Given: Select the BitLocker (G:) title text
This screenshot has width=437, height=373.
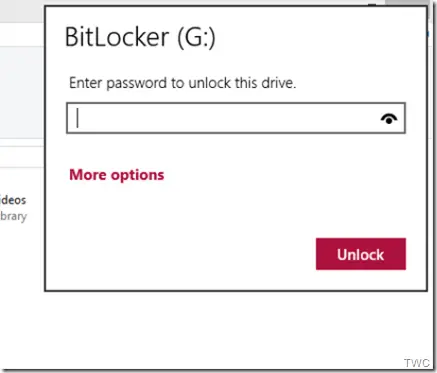Looking at the screenshot, I should coord(140,37).
